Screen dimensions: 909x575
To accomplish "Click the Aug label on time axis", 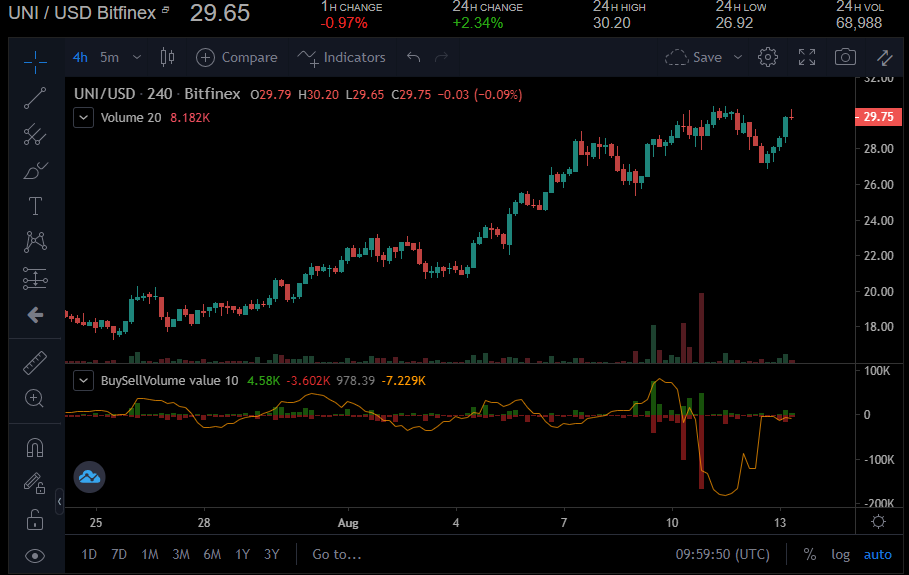I will coord(348,523).
